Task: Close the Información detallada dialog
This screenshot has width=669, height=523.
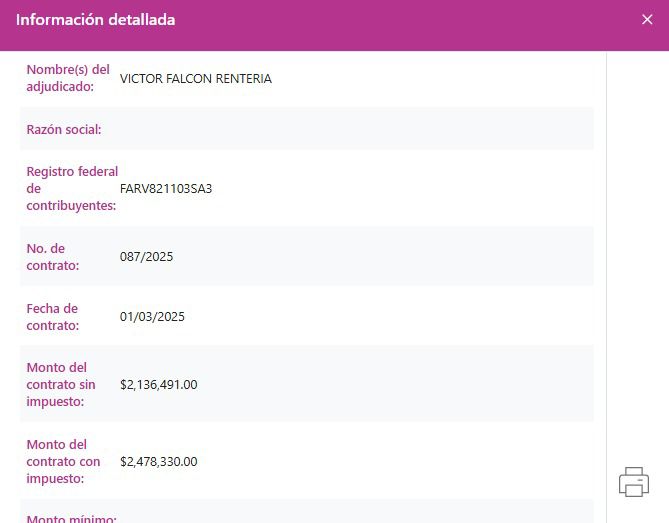Action: pos(647,20)
